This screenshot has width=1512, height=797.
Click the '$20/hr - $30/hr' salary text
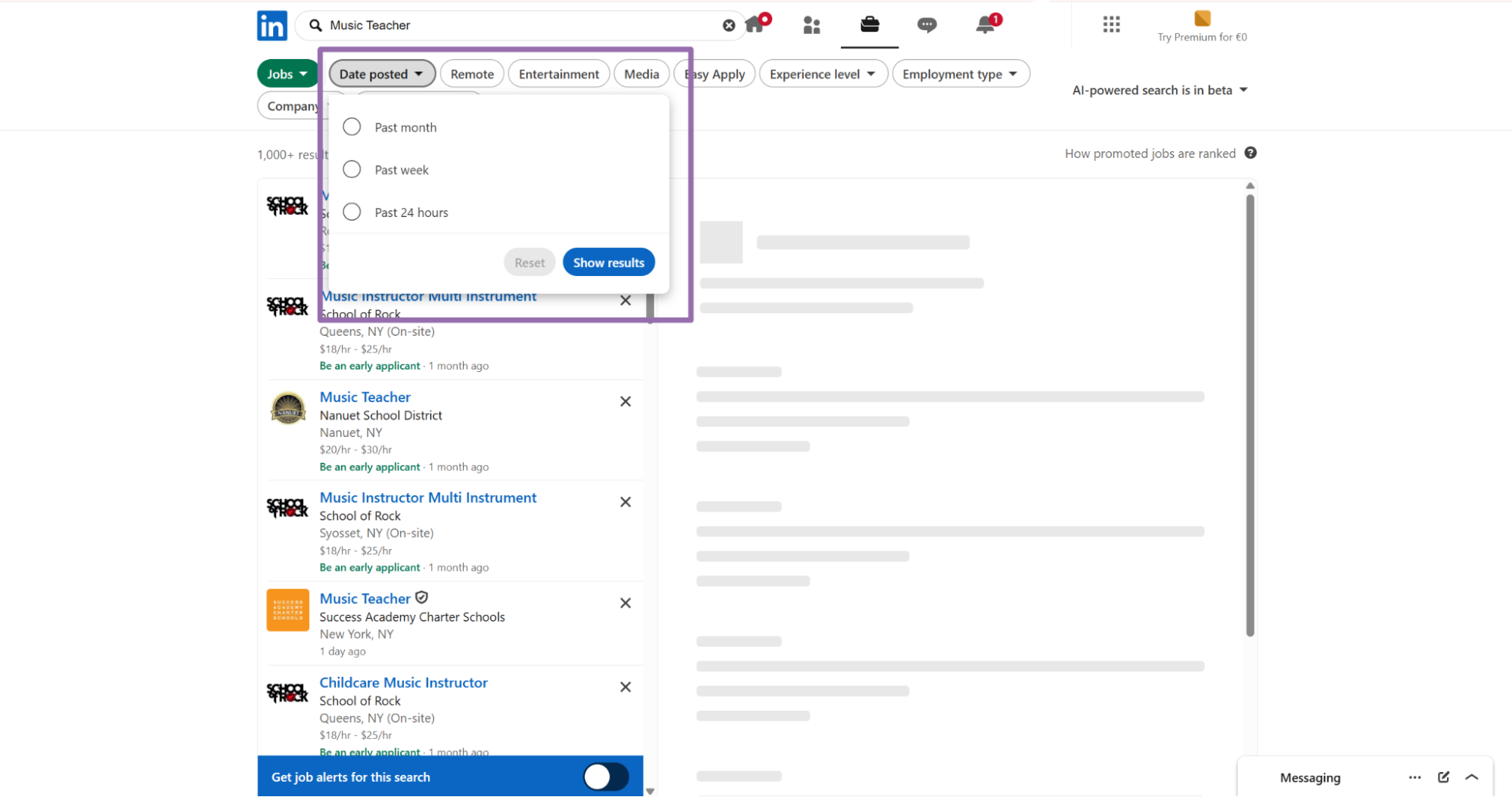click(355, 450)
